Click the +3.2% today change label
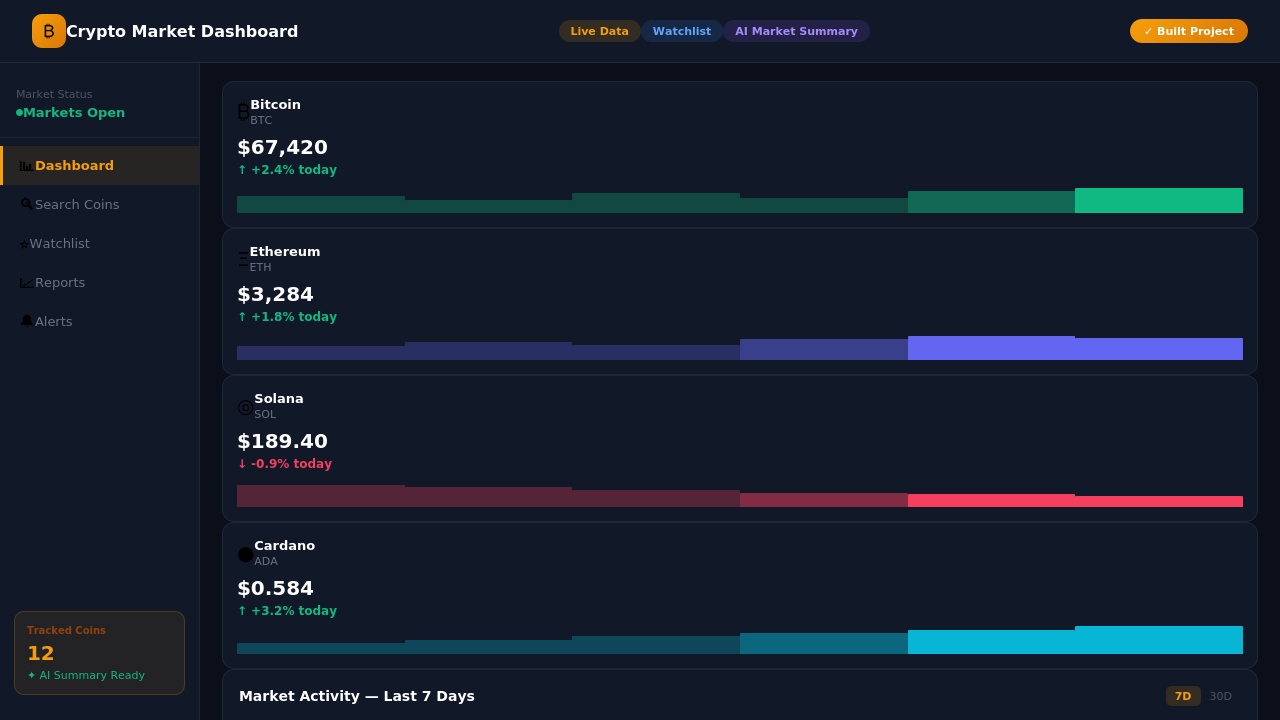This screenshot has width=1280, height=720. pos(287,611)
